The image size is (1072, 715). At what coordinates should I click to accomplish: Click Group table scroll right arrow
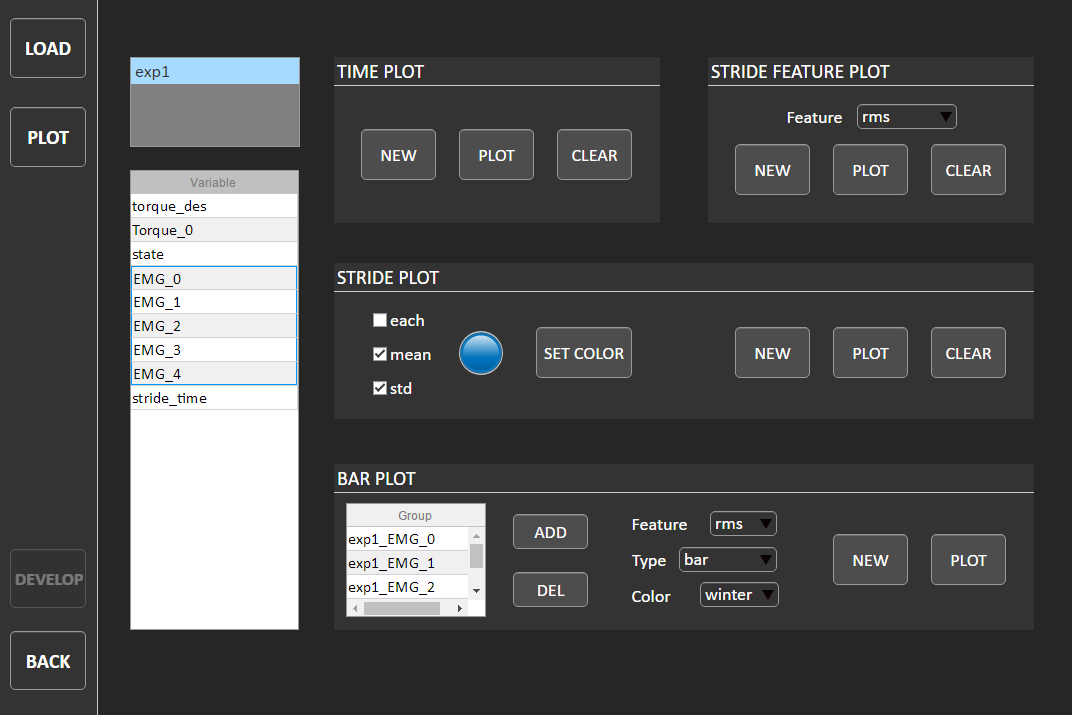tap(460, 608)
